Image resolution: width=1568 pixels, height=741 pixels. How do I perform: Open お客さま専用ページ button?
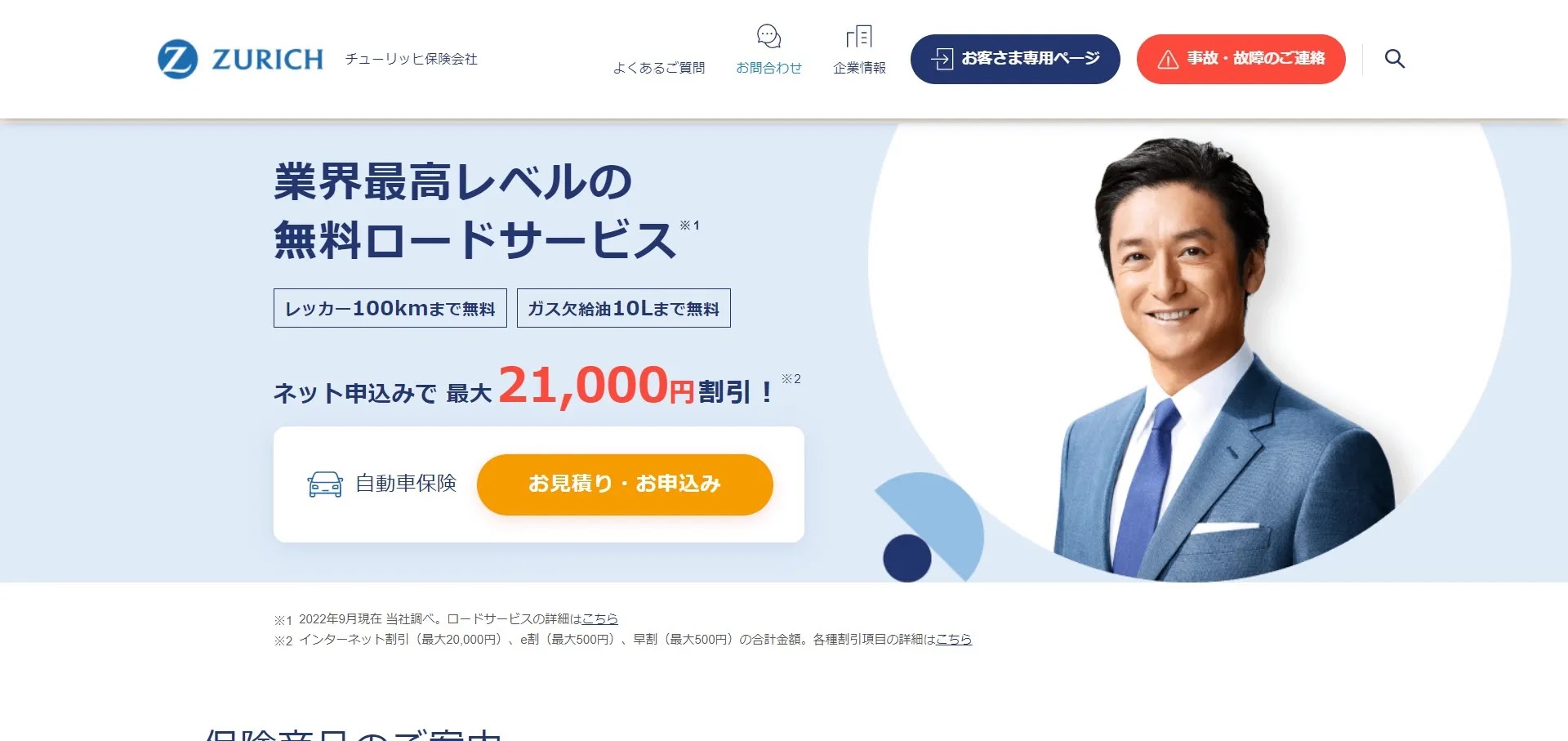pos(1015,59)
